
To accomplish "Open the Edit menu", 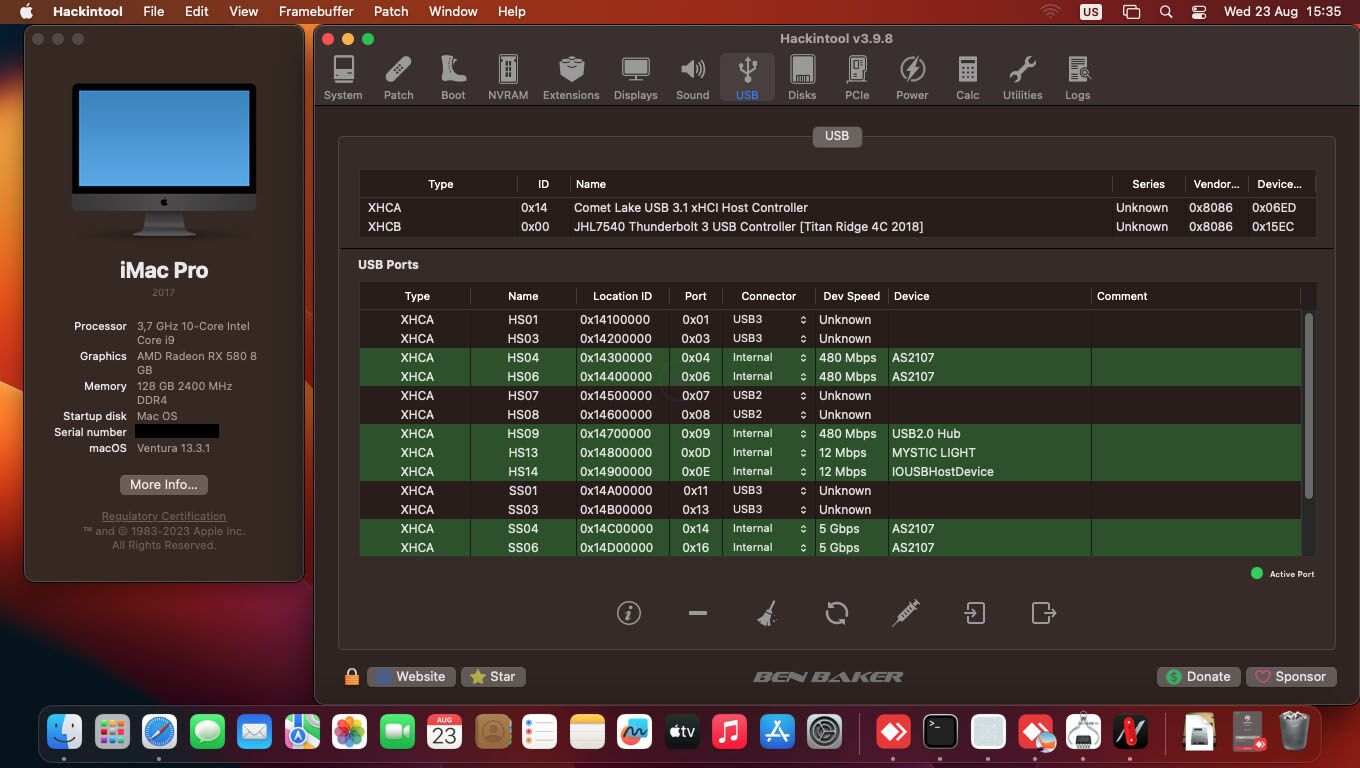I will tap(197, 11).
